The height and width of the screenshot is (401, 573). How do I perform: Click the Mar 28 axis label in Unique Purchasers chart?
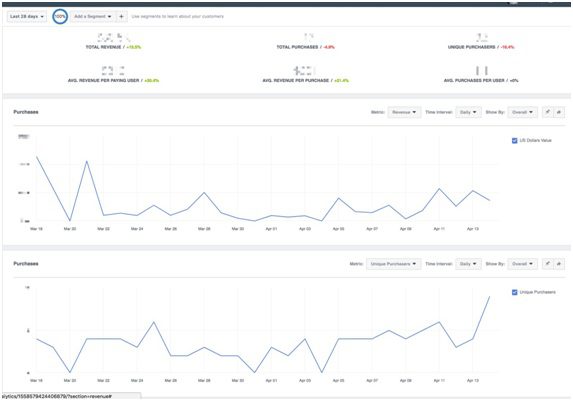204,381
